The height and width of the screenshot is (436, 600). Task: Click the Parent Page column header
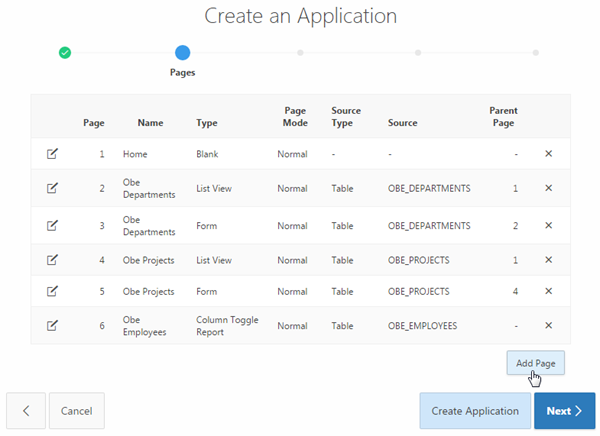503,117
